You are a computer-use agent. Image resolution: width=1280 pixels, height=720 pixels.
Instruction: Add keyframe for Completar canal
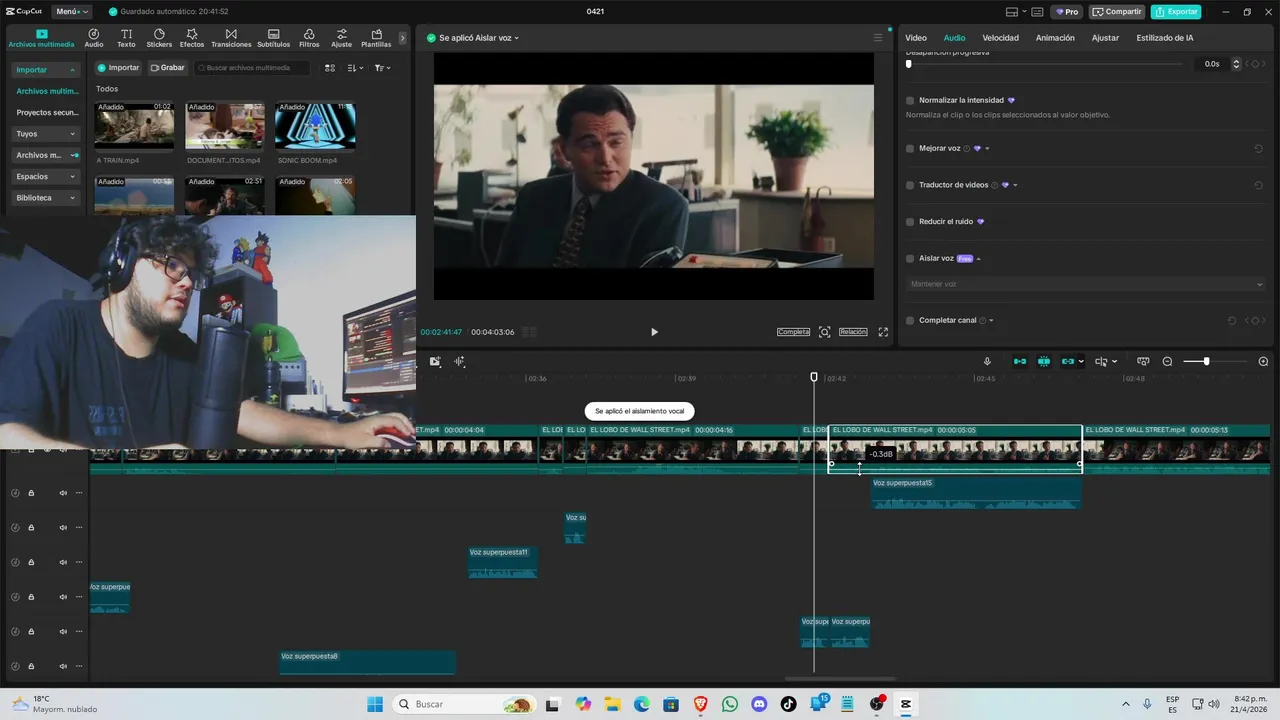coord(1255,321)
